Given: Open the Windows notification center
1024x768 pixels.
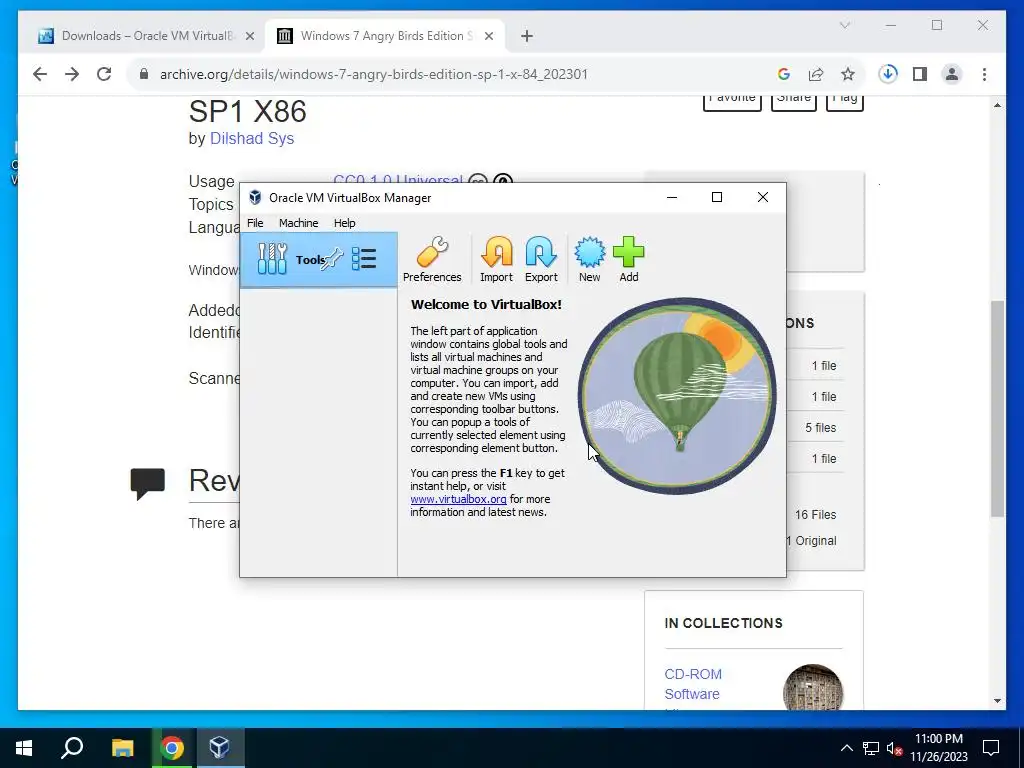Looking at the screenshot, I should [991, 748].
